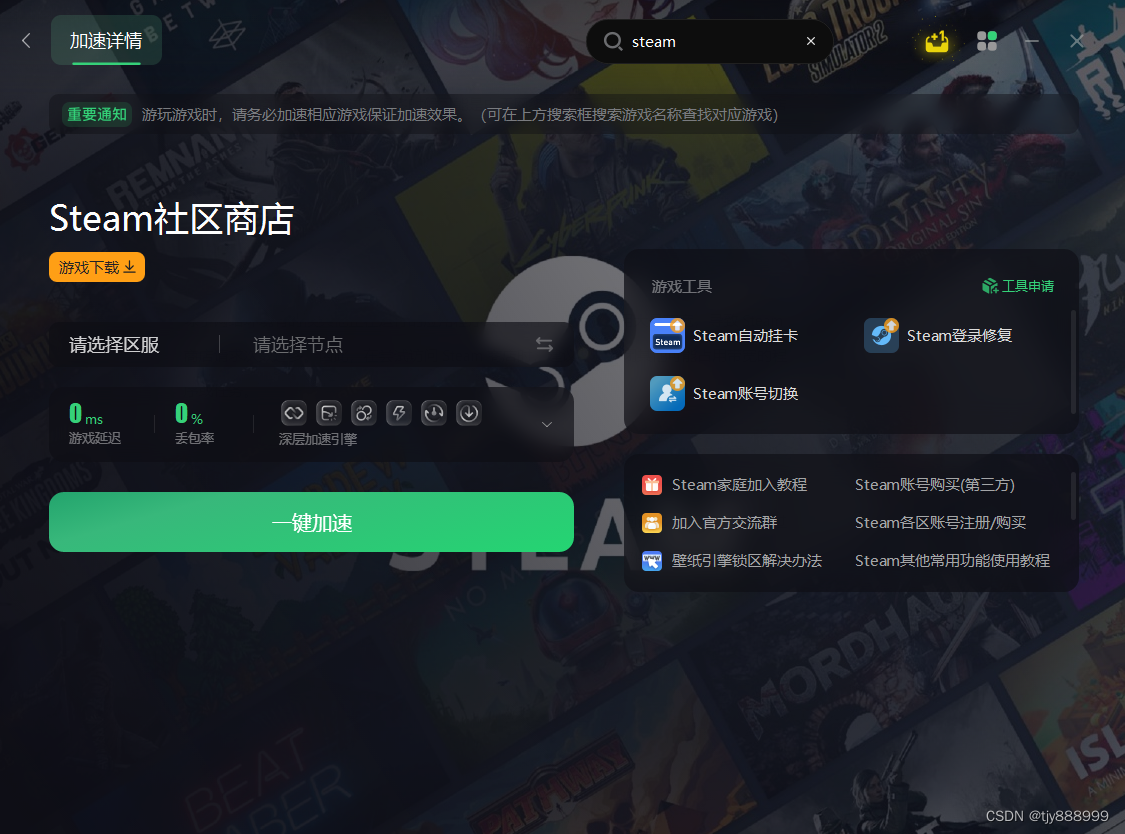Open the Steam账号购买(第三方) link
The image size is (1125, 834).
pos(935,485)
